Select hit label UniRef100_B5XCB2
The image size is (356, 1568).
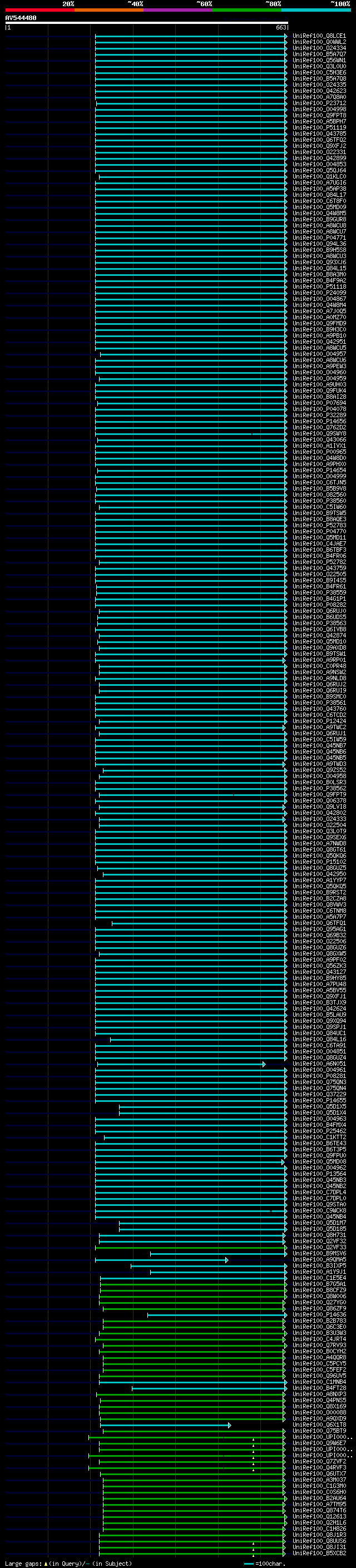[x=319, y=1553]
